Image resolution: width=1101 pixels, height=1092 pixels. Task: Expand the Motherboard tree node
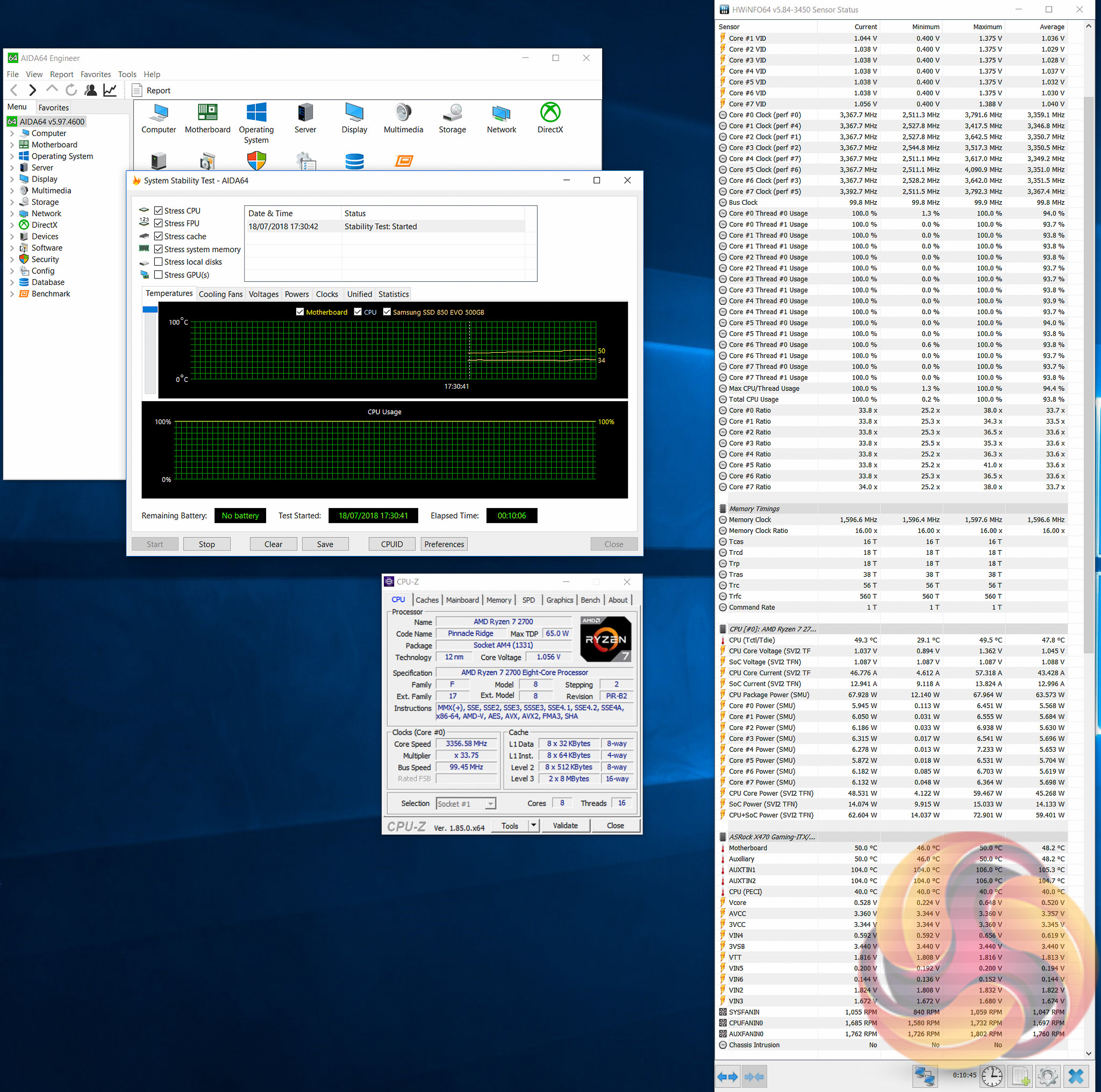tap(12, 145)
